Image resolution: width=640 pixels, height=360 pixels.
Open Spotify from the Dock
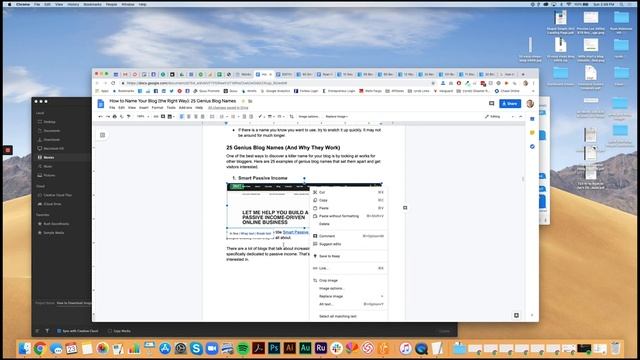point(243,348)
